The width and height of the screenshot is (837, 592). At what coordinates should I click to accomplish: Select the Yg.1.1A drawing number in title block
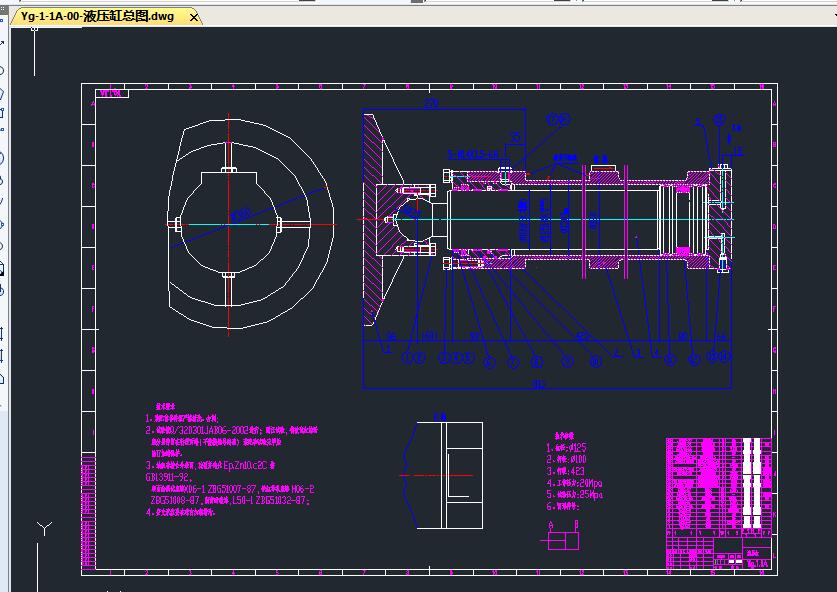[757, 563]
